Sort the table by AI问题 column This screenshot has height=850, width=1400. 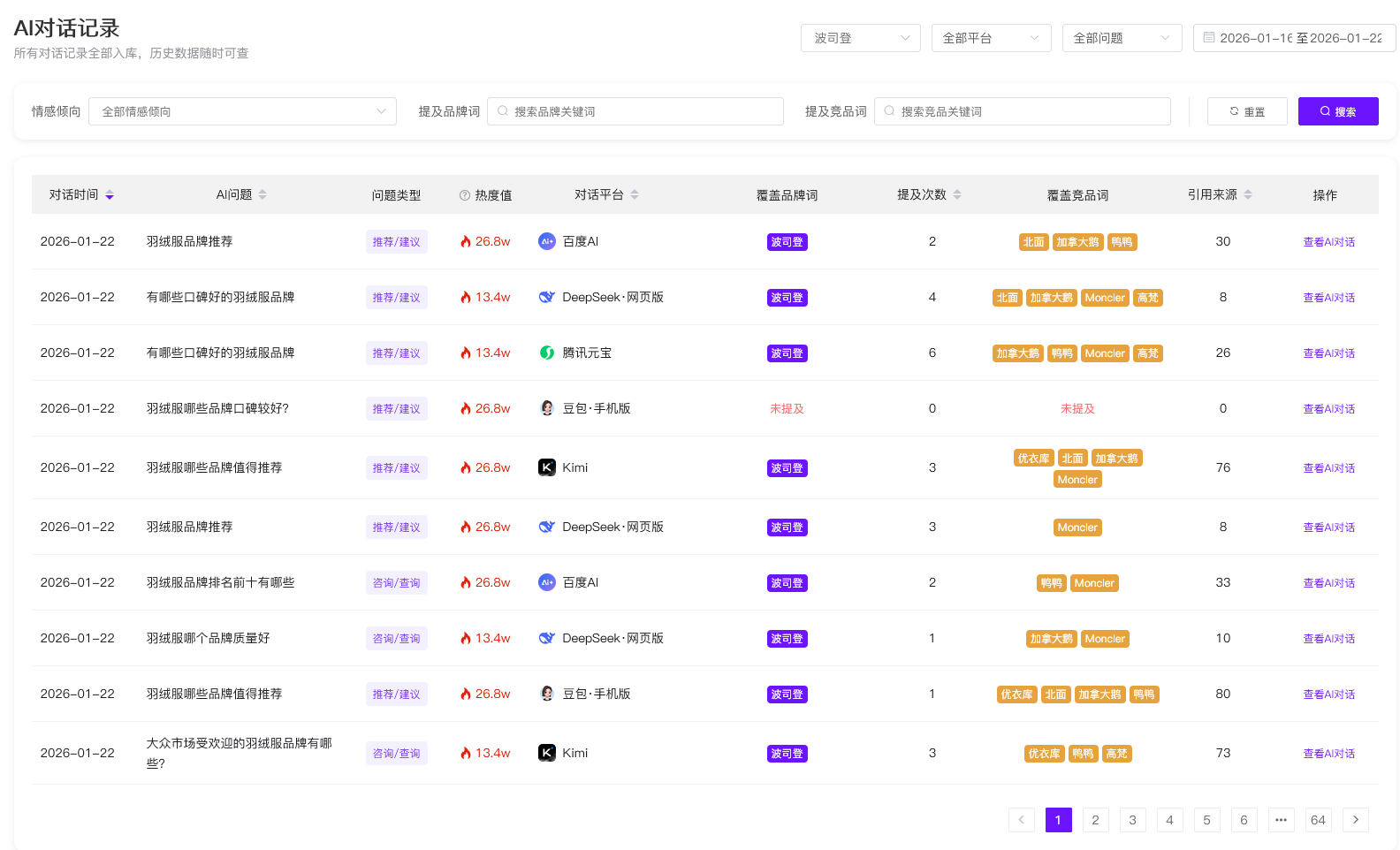(x=262, y=195)
